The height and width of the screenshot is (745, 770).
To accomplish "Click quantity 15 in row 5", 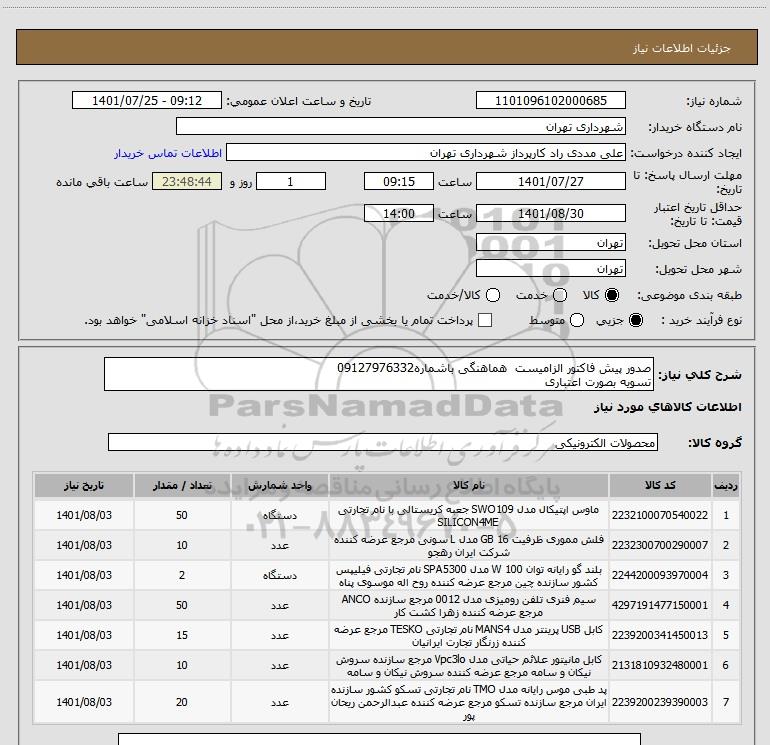I will 182,635.
